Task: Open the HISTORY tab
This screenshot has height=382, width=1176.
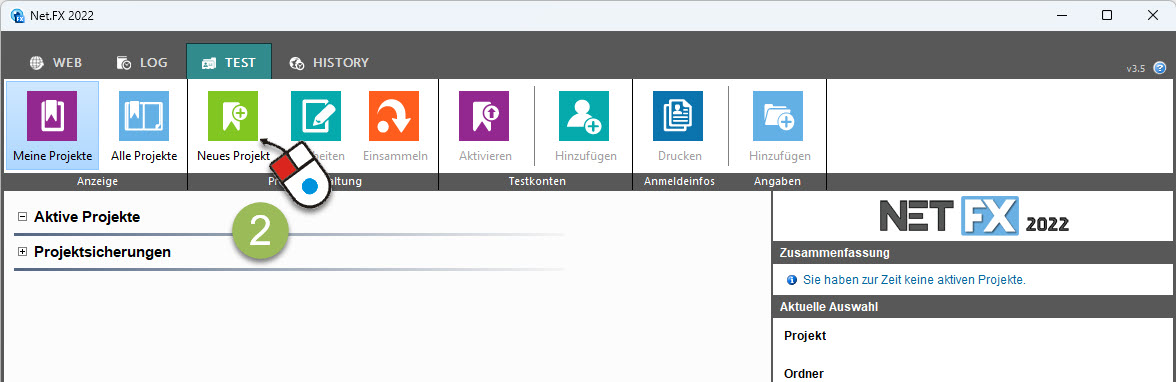Action: 330,62
